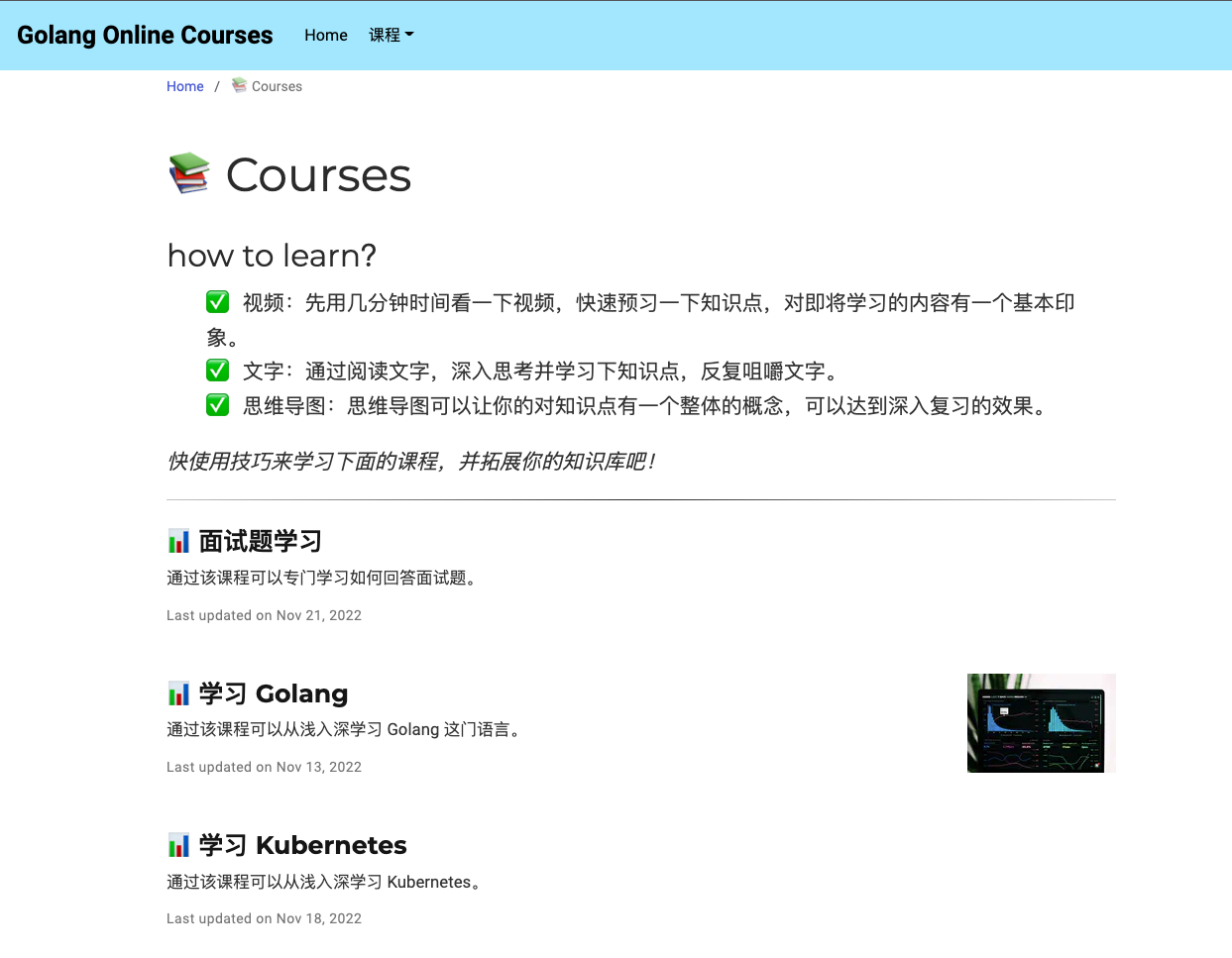Image resolution: width=1232 pixels, height=958 pixels.
Task: Click the Home breadcrumb link
Action: pos(184,86)
